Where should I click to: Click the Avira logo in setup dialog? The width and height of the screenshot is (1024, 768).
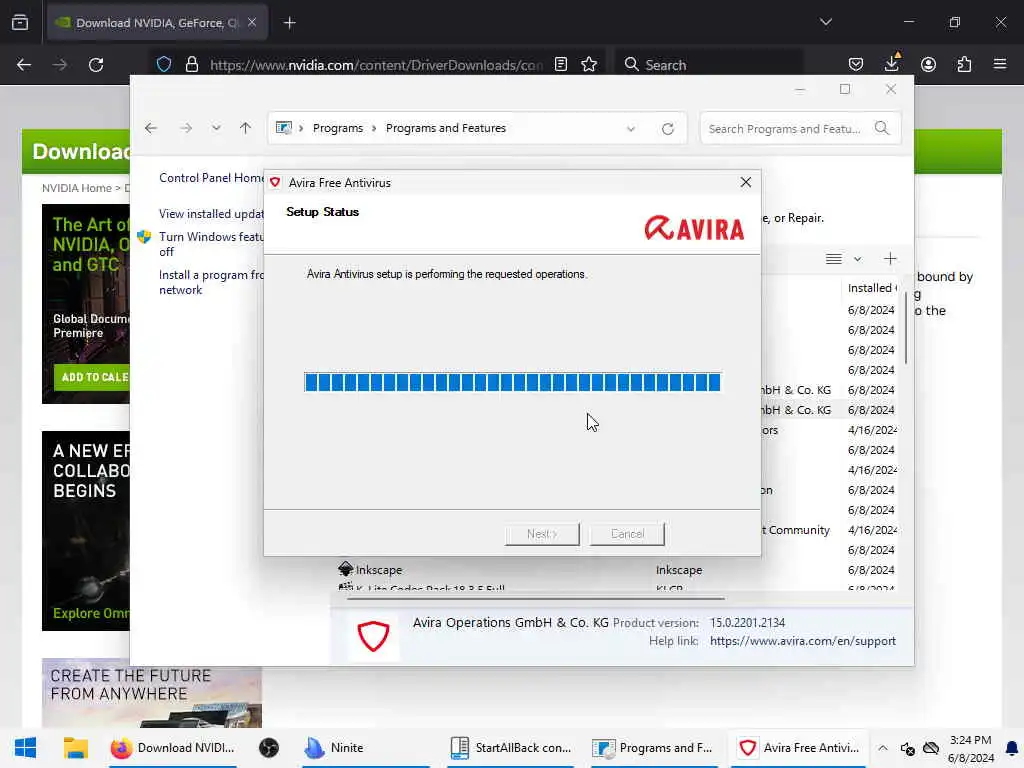(x=694, y=228)
